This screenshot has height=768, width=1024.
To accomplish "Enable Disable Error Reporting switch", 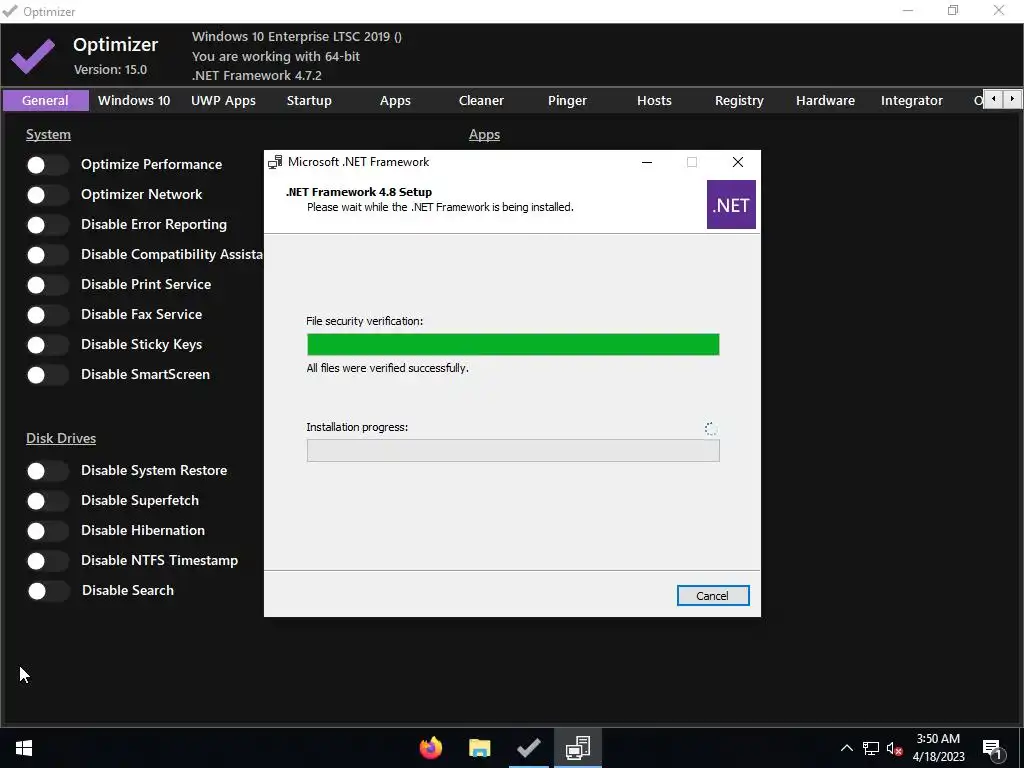I will [x=47, y=225].
